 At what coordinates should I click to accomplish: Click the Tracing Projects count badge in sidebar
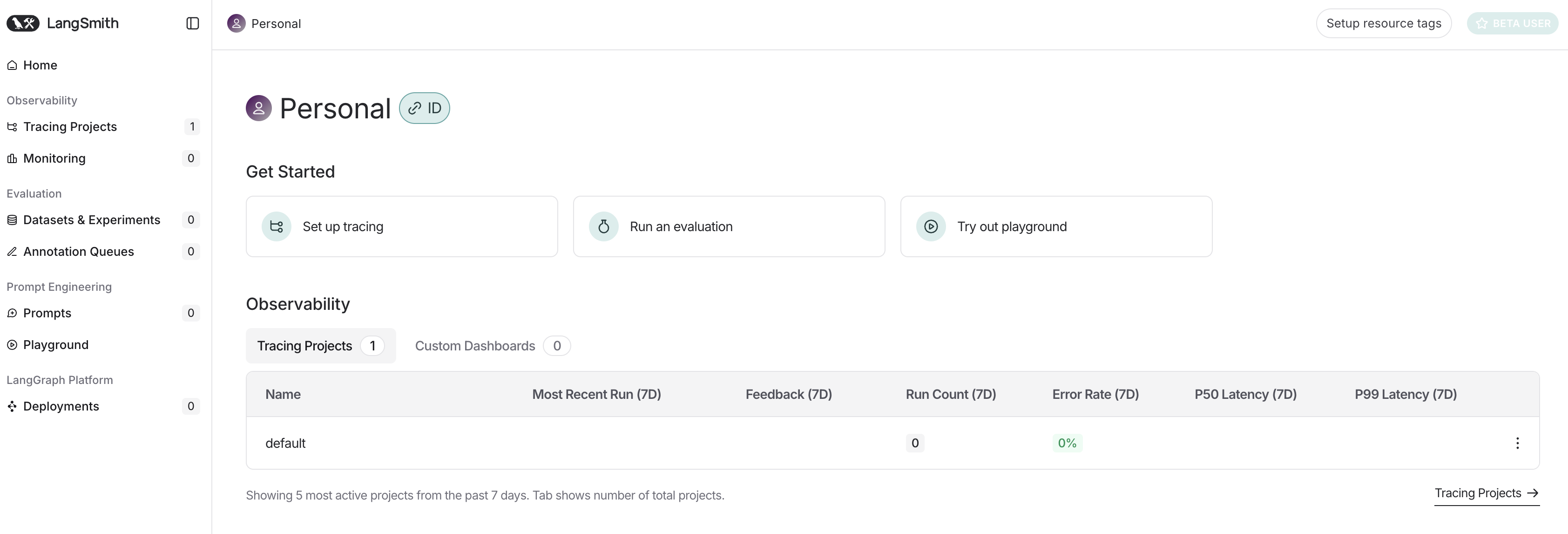192,127
